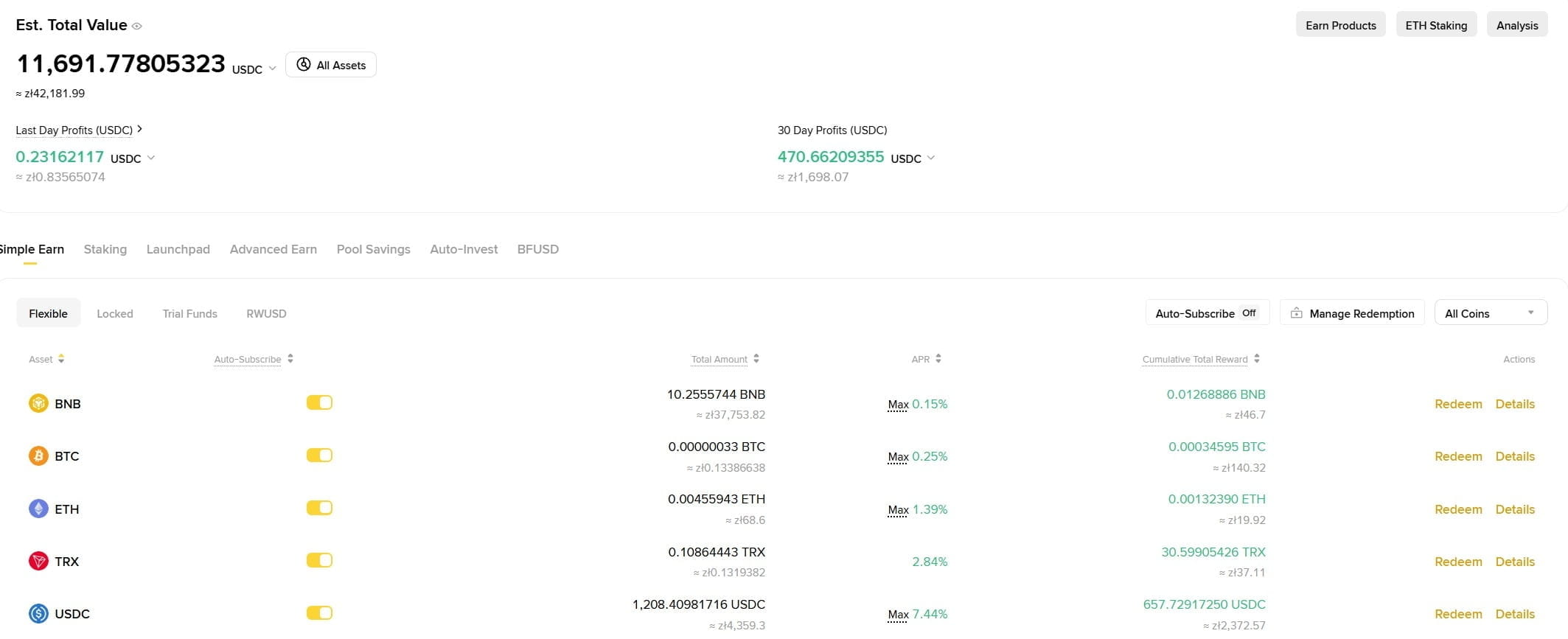
Task: View Details for BNB
Action: tap(1515, 404)
